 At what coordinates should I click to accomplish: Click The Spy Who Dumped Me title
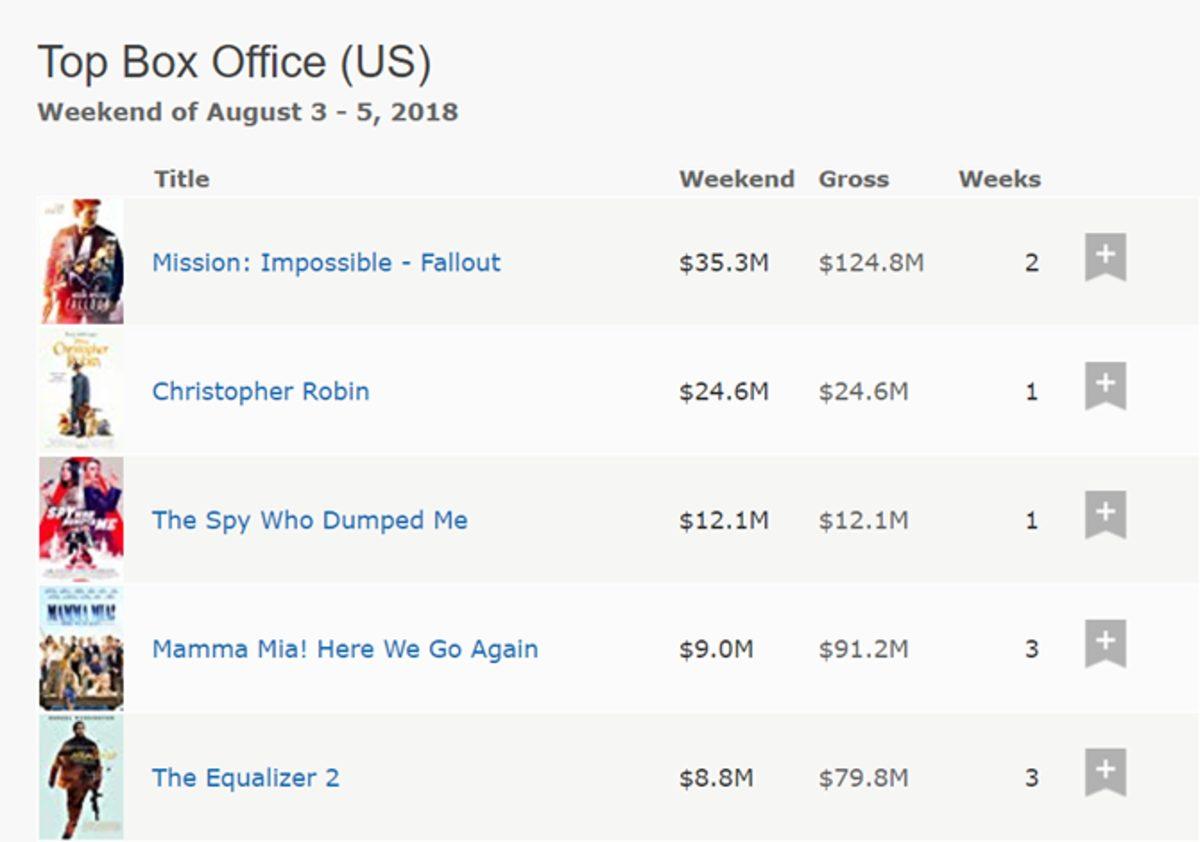tap(309, 520)
